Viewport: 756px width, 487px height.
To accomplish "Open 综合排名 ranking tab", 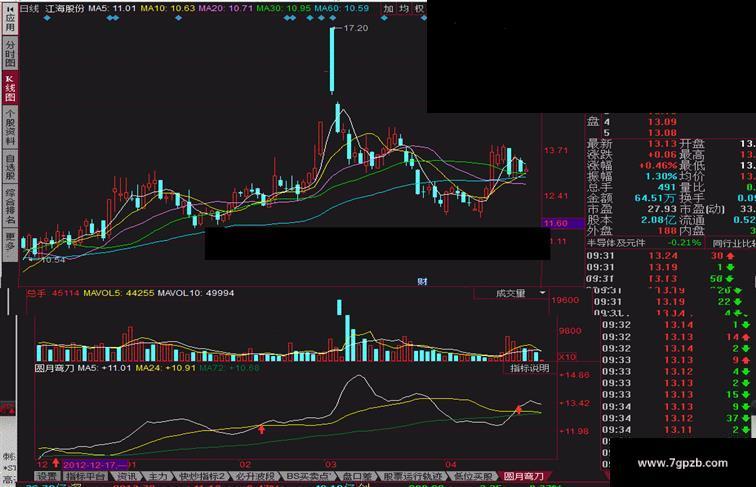I will (10, 205).
